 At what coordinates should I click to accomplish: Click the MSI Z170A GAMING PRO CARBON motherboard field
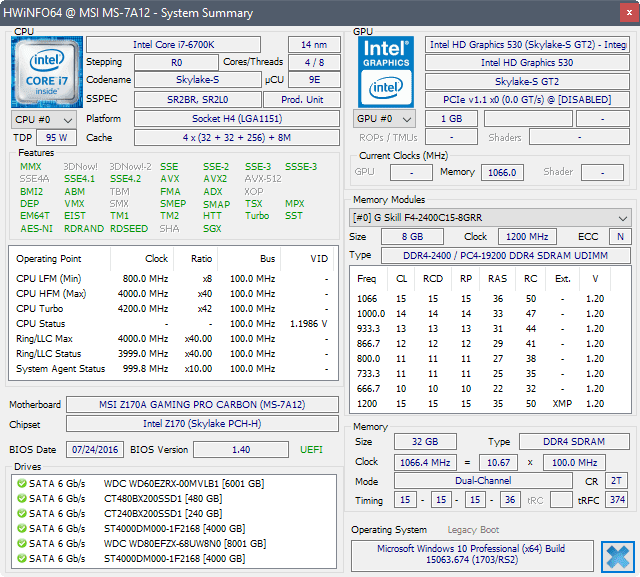coord(202,405)
